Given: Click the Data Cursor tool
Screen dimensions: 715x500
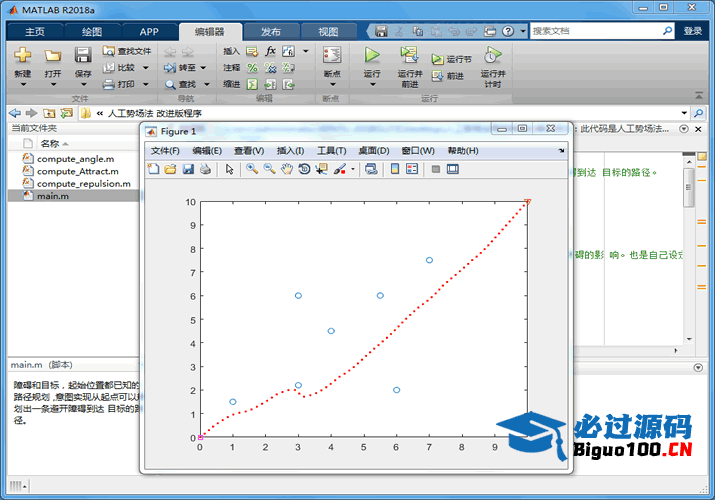Looking at the screenshot, I should click(321, 169).
